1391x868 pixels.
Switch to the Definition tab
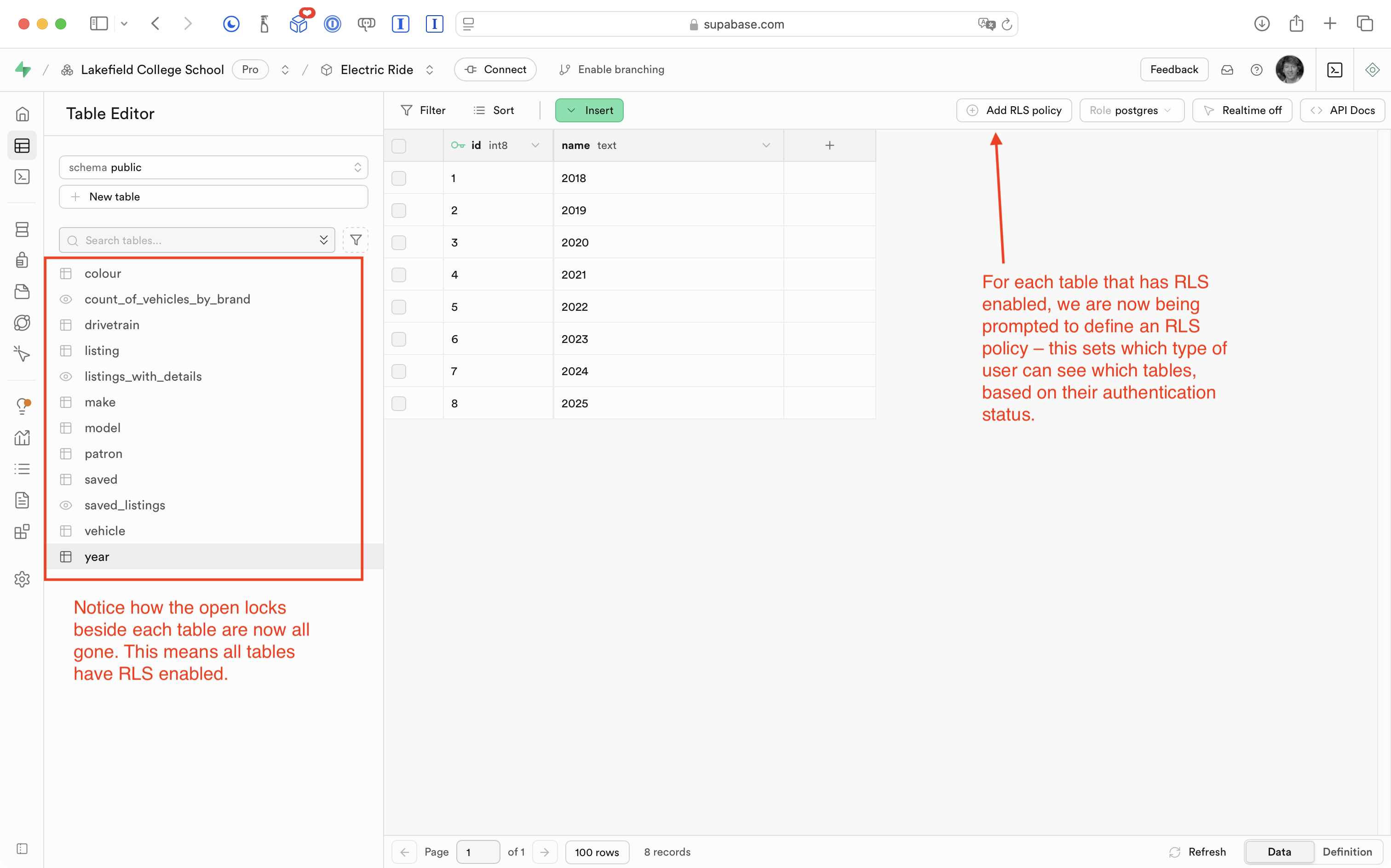1347,852
